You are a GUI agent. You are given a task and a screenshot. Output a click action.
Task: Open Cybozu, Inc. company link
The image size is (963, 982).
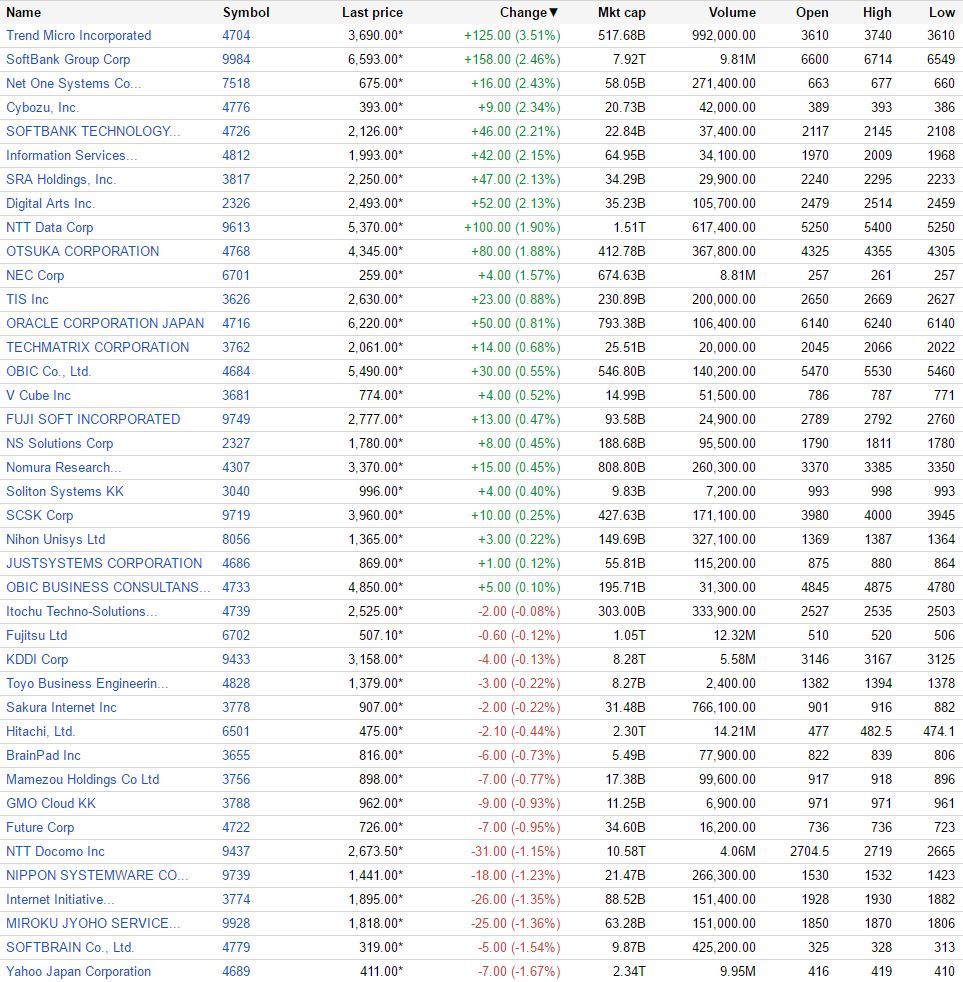tap(42, 108)
